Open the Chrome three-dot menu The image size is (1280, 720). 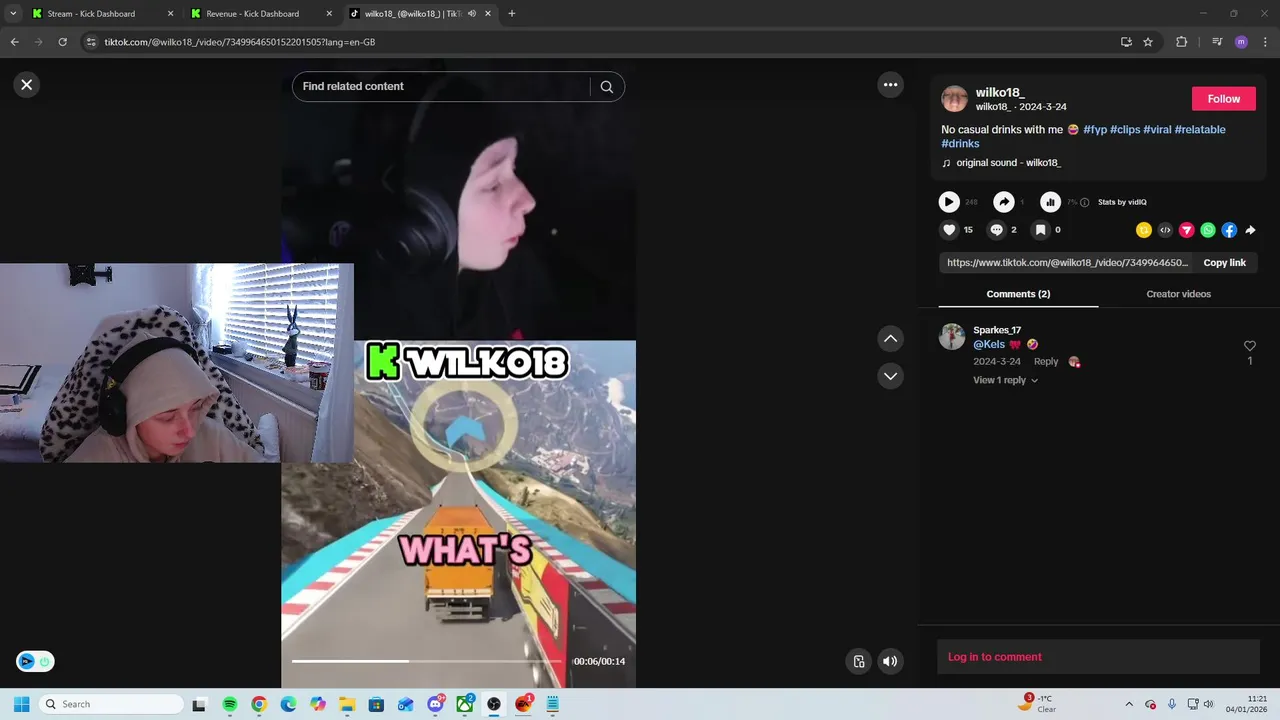[x=1266, y=42]
